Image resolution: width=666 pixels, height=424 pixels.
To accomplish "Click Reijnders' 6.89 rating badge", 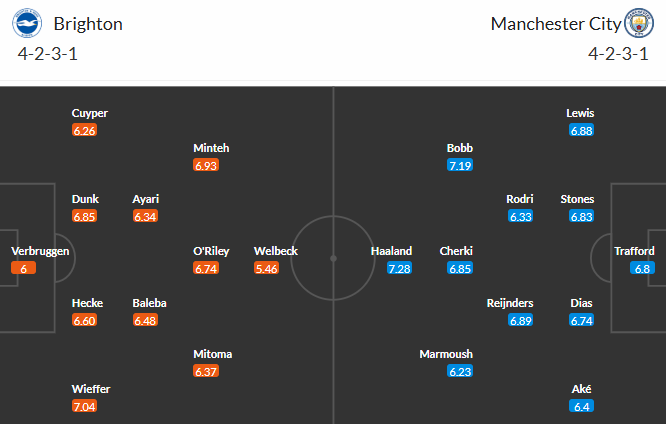I will point(520,320).
